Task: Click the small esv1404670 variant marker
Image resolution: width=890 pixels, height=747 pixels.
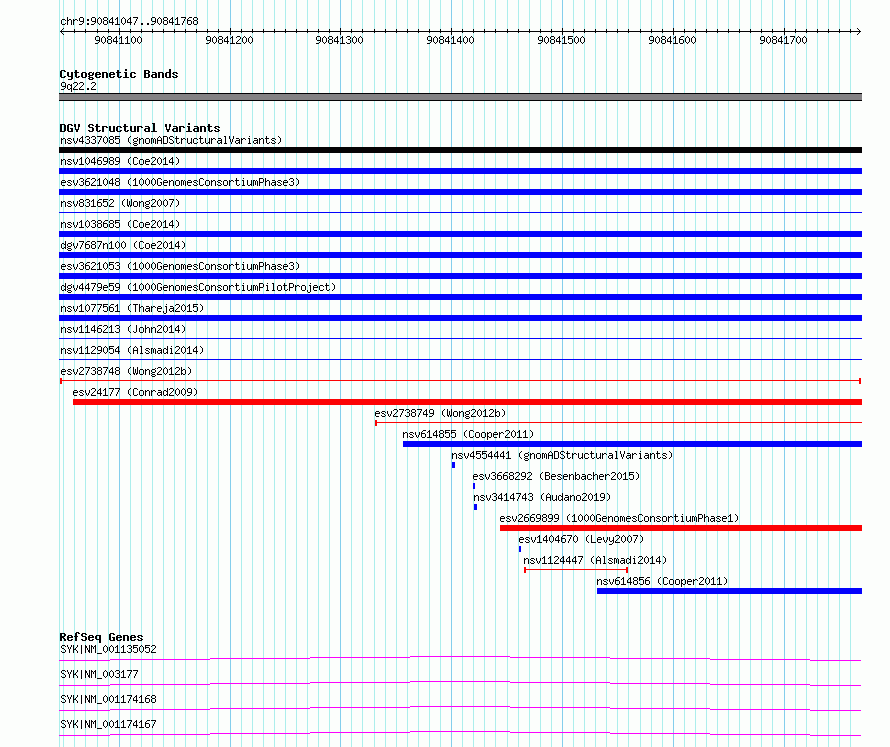Action: pos(520,549)
